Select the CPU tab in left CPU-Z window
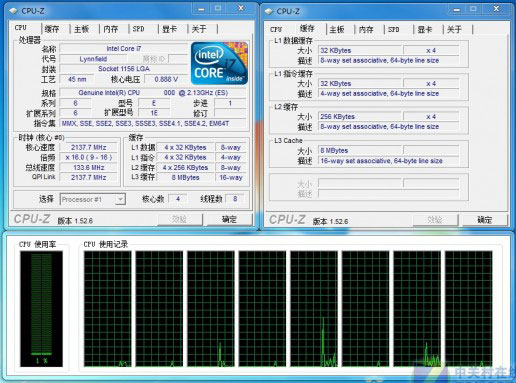516x383 pixels. [x=21, y=28]
